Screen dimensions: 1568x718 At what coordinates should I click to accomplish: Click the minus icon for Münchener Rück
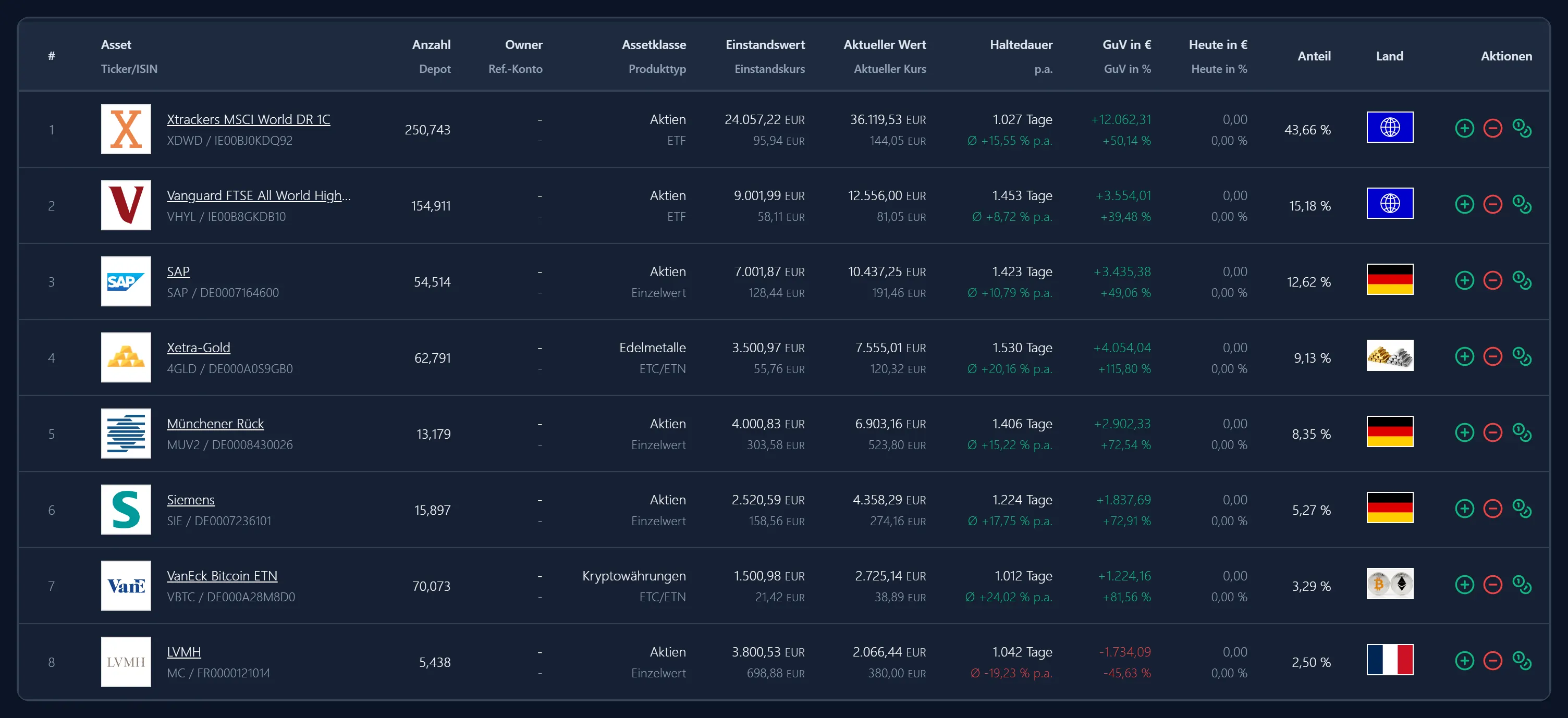[x=1492, y=432]
